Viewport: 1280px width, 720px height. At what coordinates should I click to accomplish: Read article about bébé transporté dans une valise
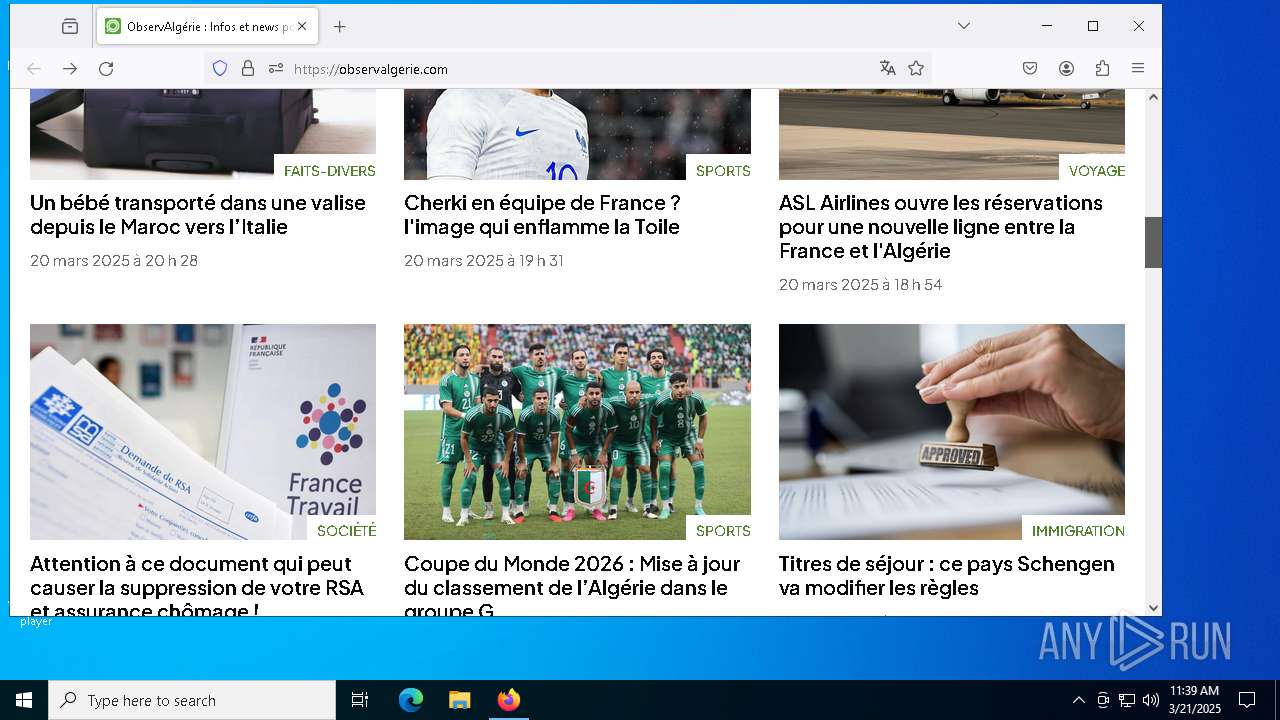[x=198, y=215]
